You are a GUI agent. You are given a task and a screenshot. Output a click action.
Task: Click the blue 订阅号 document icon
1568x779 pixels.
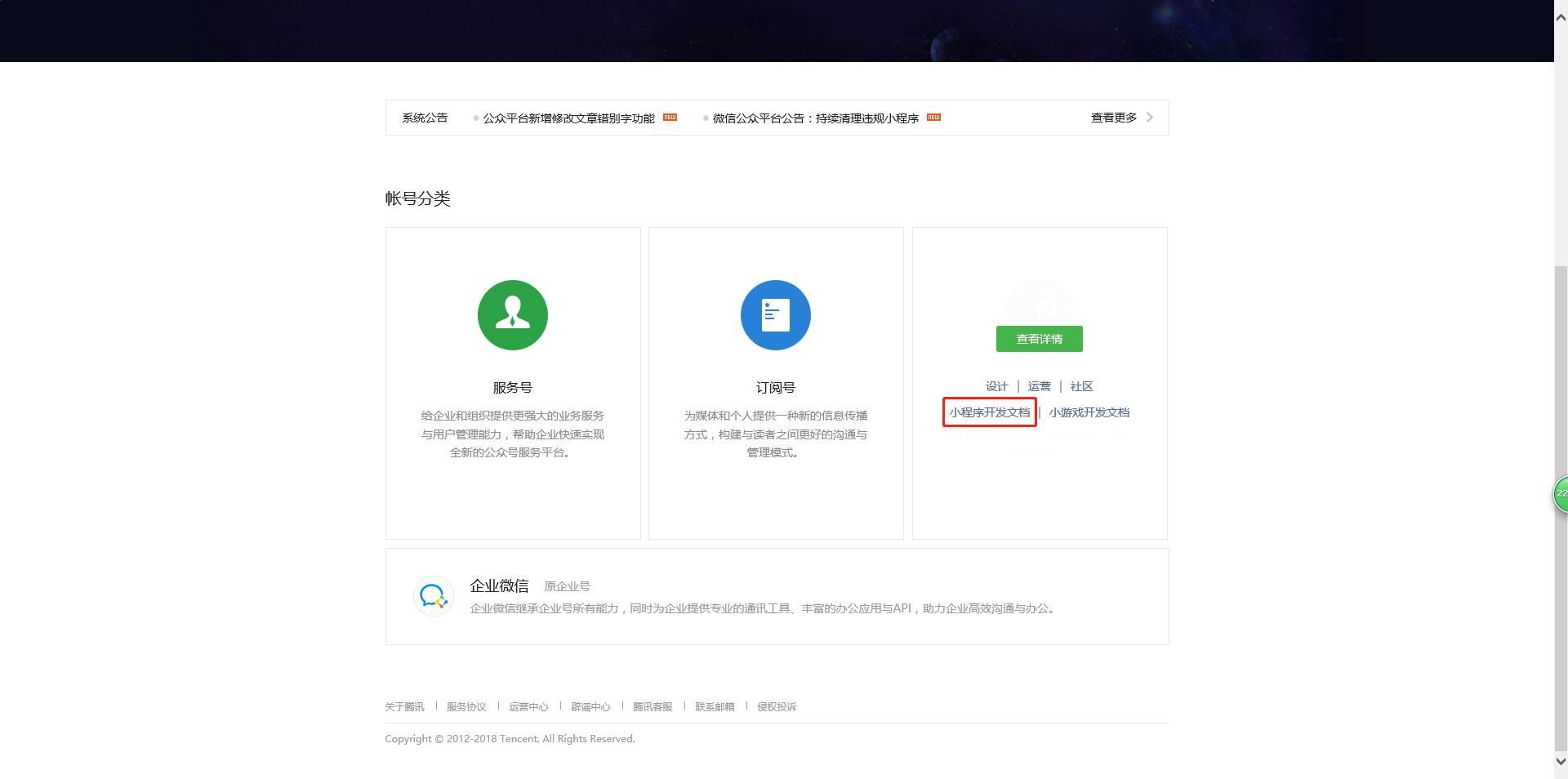[x=775, y=314]
